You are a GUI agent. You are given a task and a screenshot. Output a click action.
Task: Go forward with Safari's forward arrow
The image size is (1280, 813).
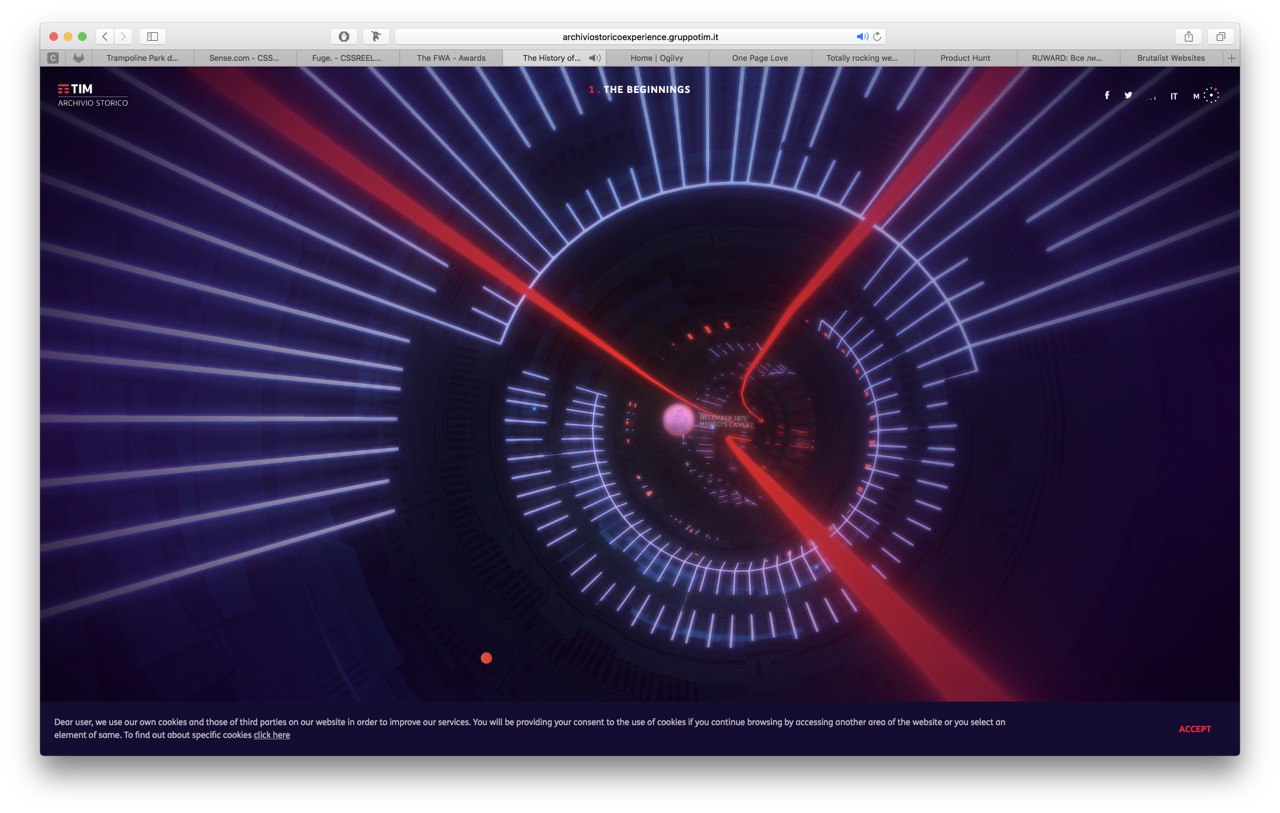123,36
